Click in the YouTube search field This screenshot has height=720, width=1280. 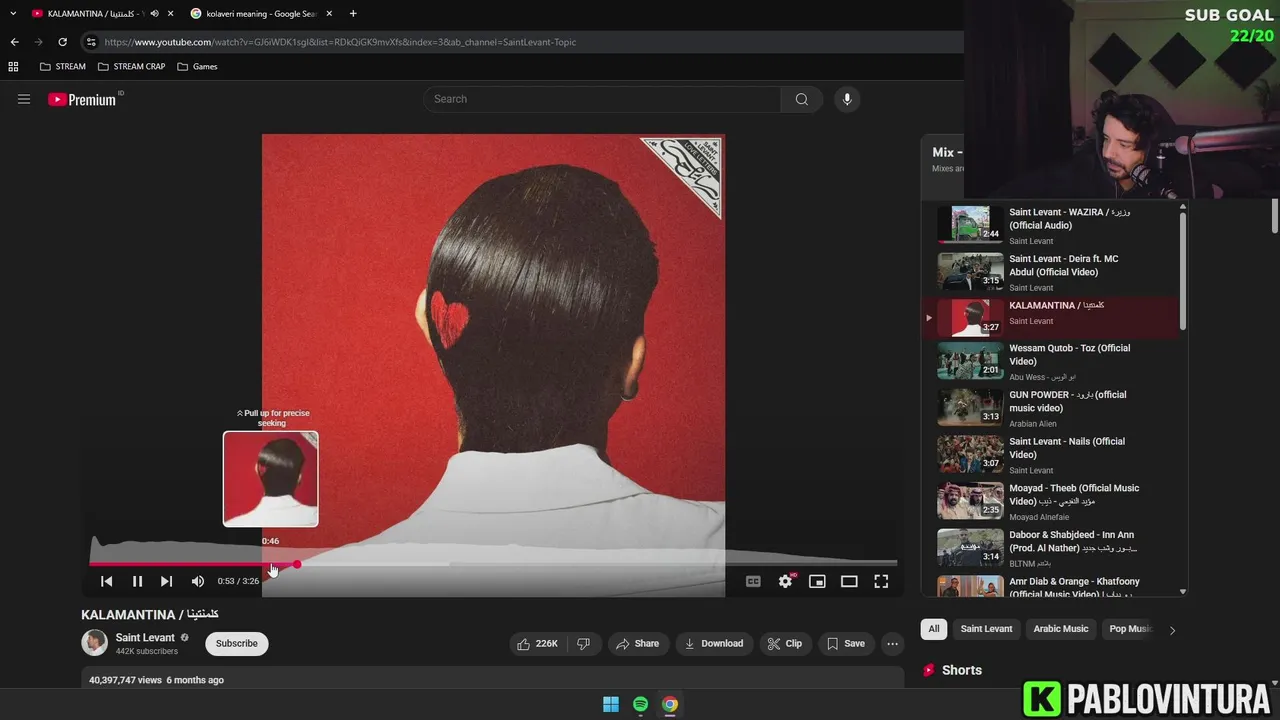point(601,99)
